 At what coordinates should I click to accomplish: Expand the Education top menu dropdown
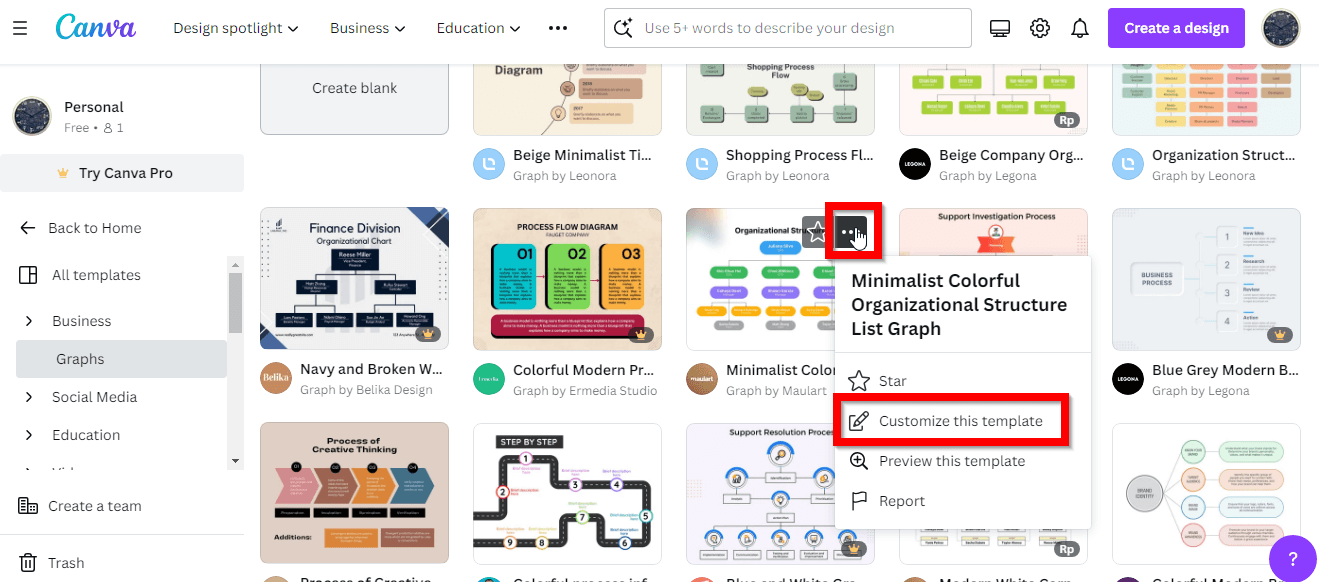479,28
